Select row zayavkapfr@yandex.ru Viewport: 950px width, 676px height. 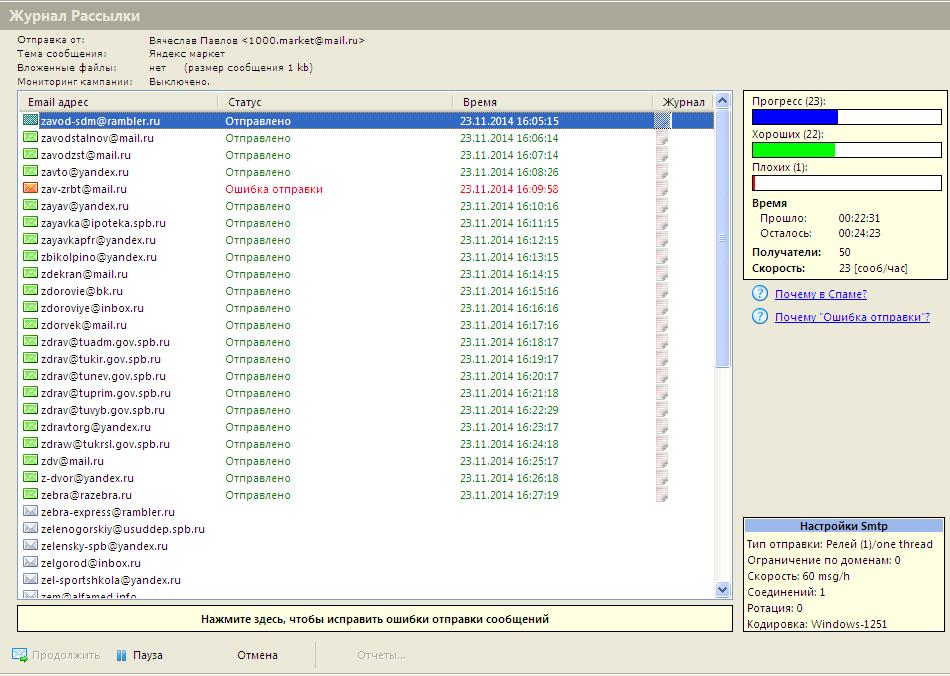[367, 240]
